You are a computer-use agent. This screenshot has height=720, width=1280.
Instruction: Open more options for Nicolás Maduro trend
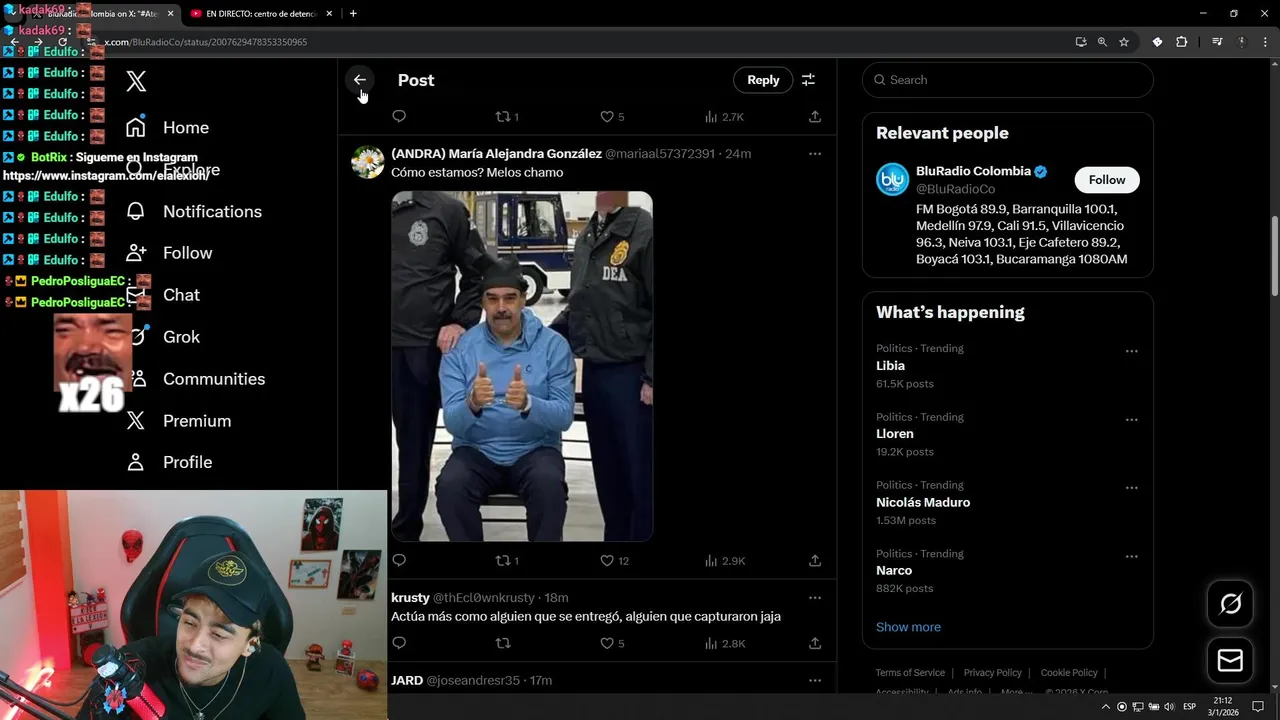(x=1131, y=487)
